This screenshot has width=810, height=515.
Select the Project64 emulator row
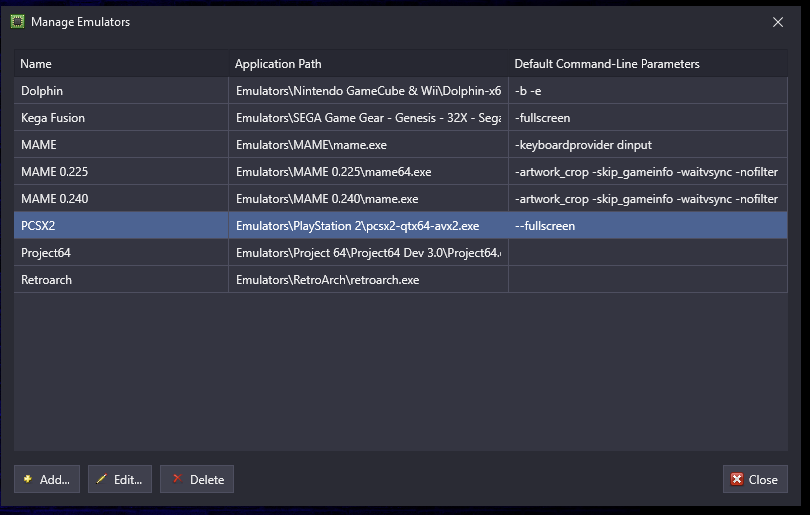click(401, 253)
